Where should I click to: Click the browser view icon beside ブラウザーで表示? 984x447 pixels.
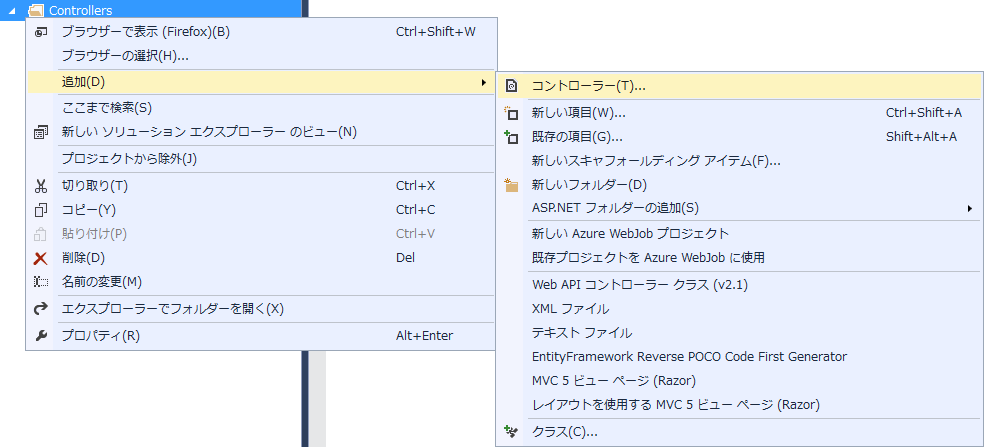(x=41, y=32)
